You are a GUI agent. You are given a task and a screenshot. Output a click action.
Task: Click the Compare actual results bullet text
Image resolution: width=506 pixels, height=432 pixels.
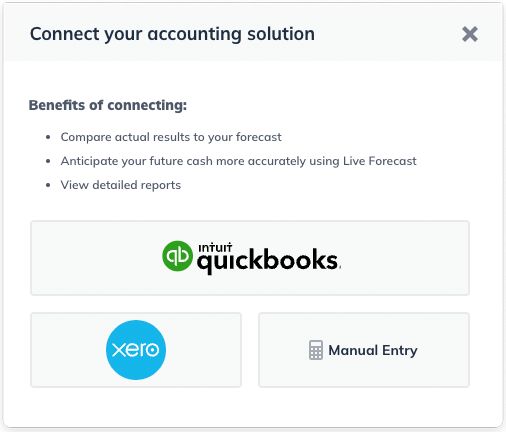pos(171,137)
